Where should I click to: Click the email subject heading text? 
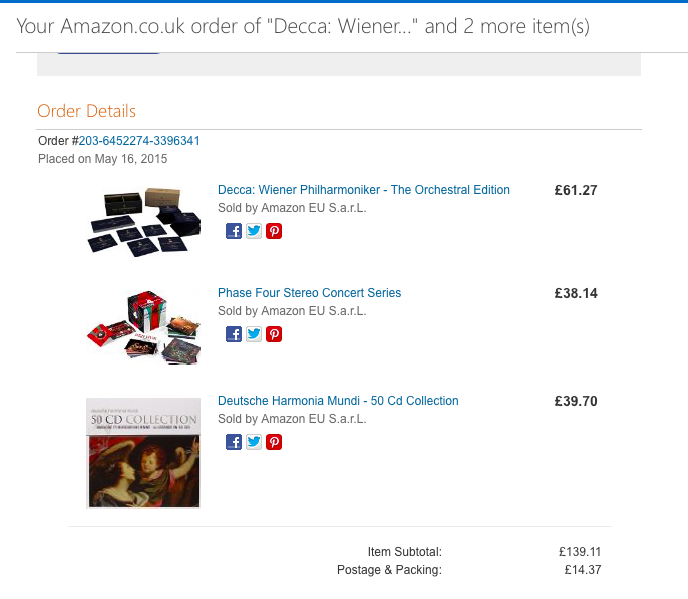(x=303, y=26)
